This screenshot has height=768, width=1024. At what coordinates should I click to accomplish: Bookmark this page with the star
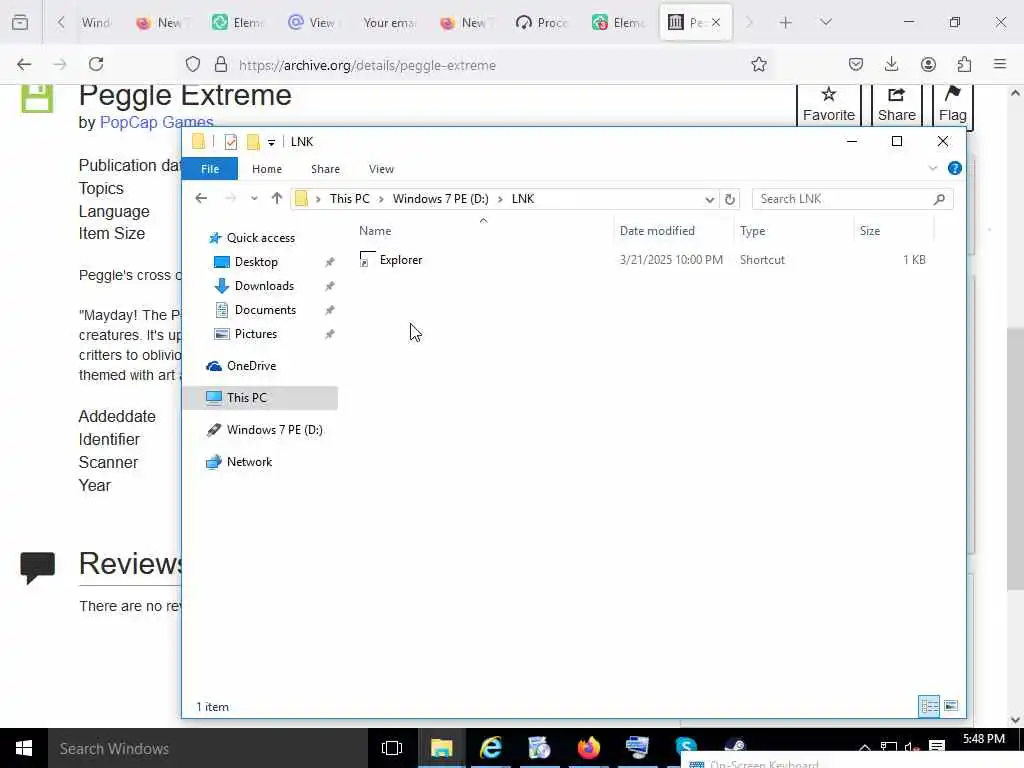tap(758, 64)
